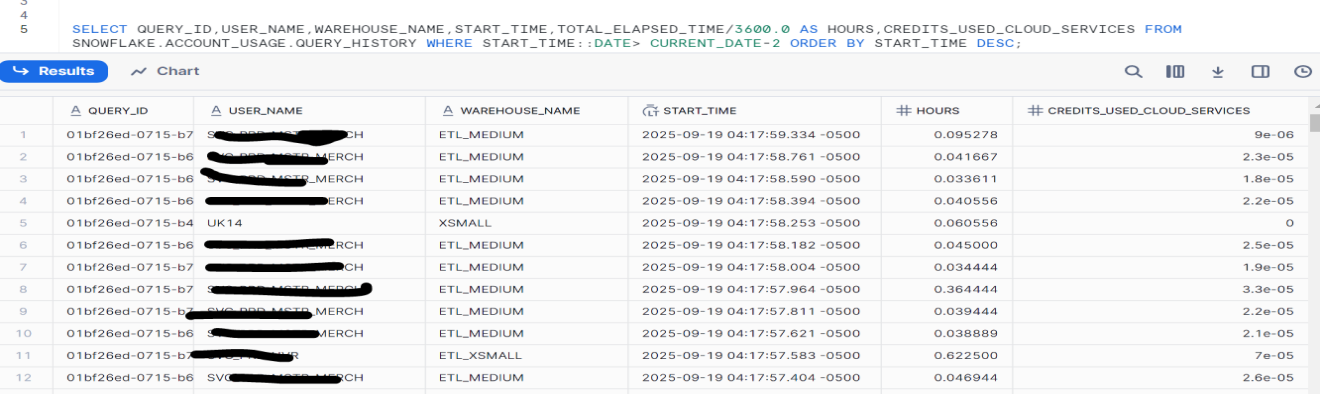
Task: Open the results search icon
Action: [x=1133, y=72]
